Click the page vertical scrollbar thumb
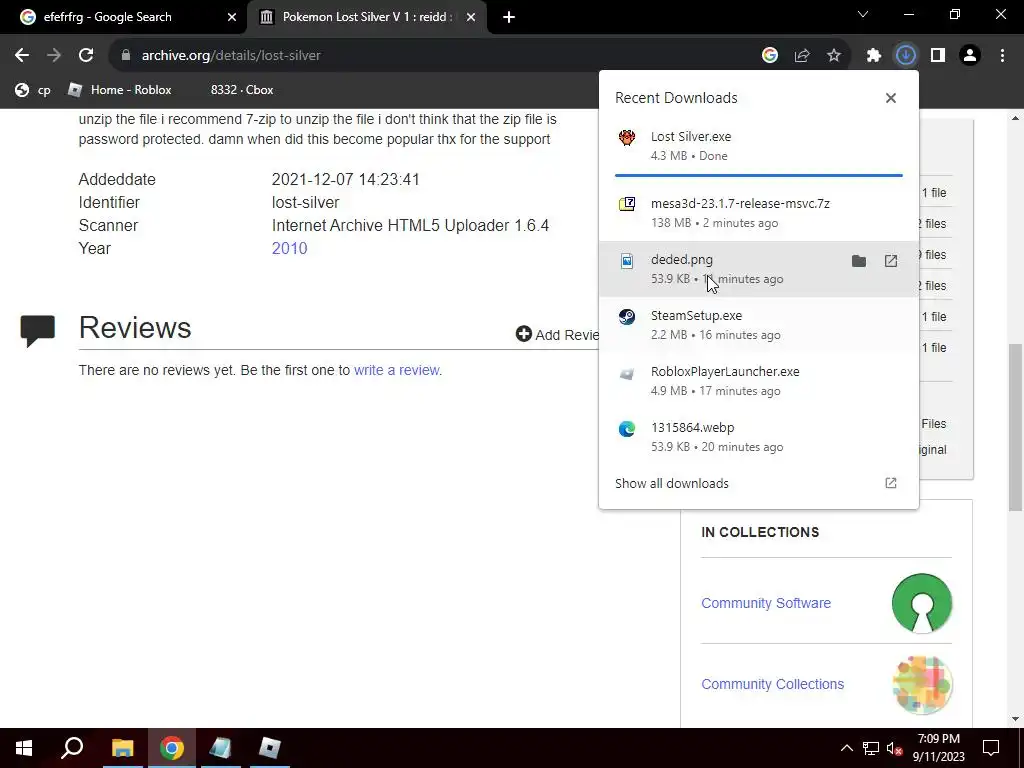This screenshot has height=768, width=1024. point(1015,428)
